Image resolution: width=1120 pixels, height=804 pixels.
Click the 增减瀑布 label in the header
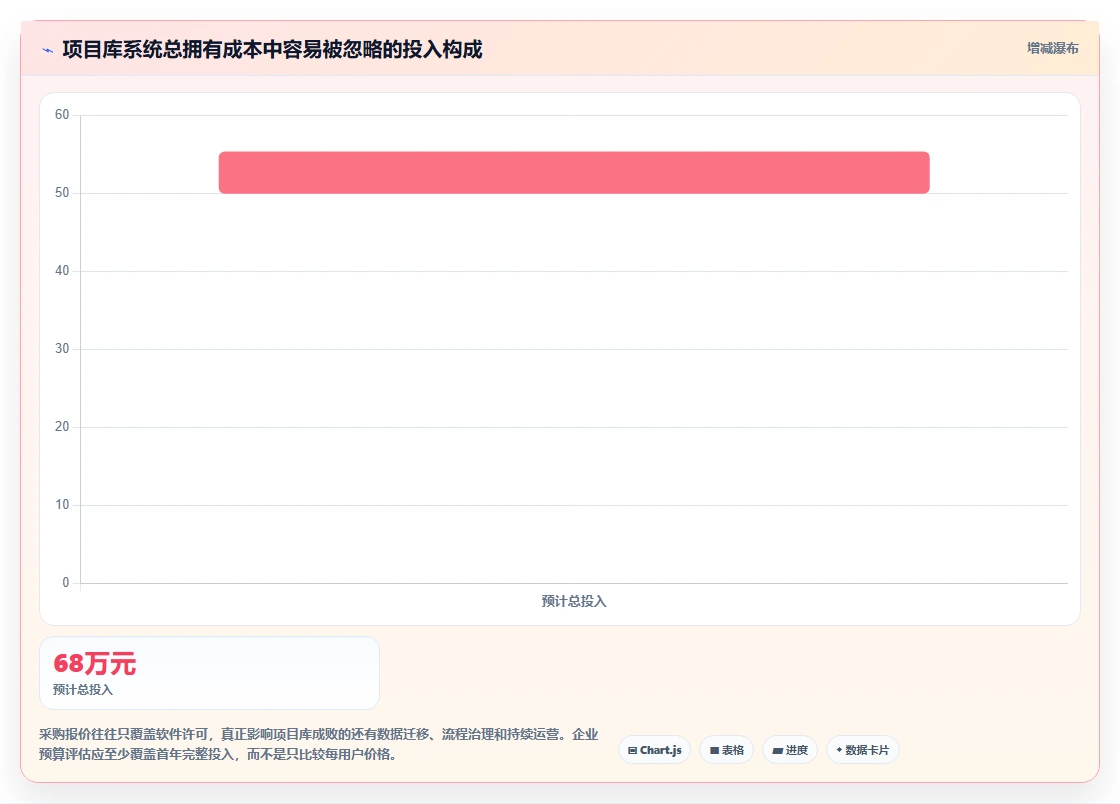1052,49
